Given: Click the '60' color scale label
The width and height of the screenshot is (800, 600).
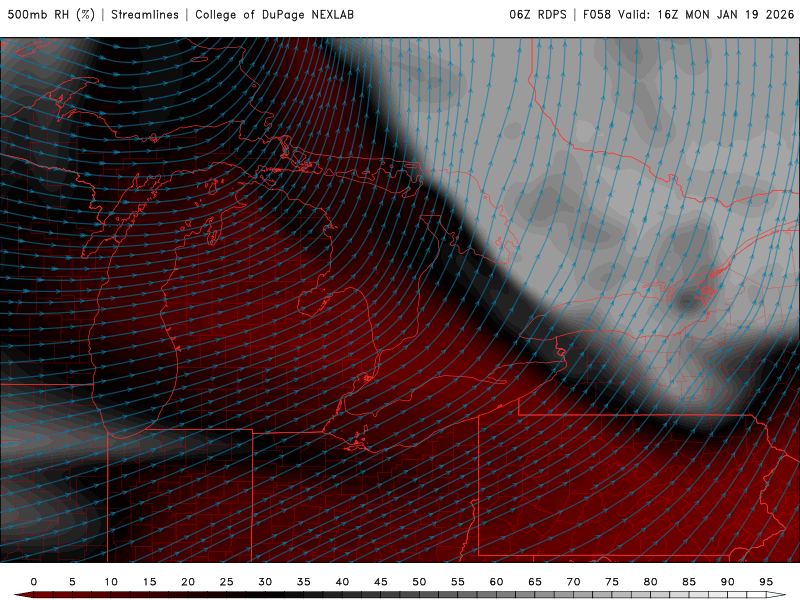Looking at the screenshot, I should 496,582.
